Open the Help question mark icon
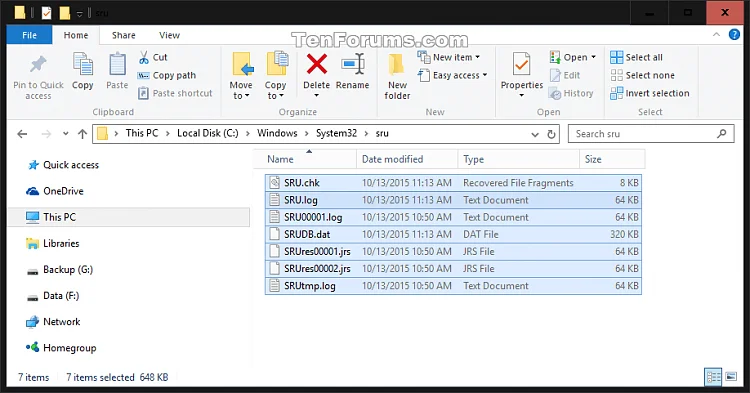This screenshot has height=393, width=750. tap(734, 34)
